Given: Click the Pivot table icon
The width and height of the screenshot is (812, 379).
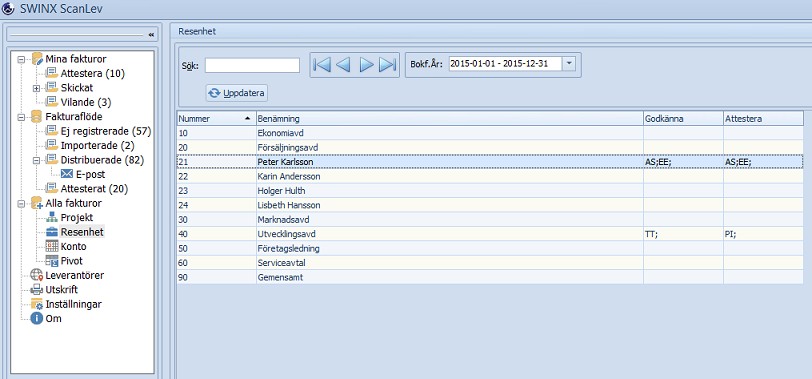Looking at the screenshot, I should [x=52, y=261].
